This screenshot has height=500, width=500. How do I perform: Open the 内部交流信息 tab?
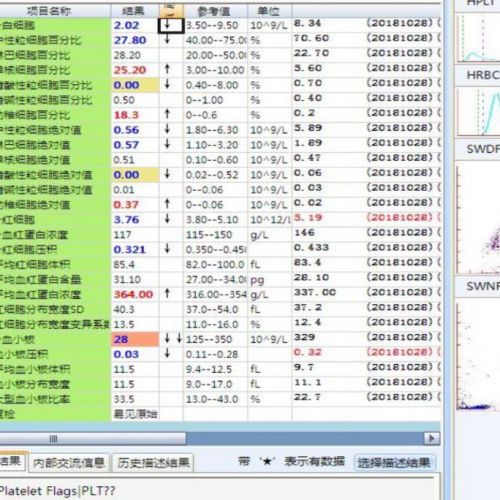[69, 462]
